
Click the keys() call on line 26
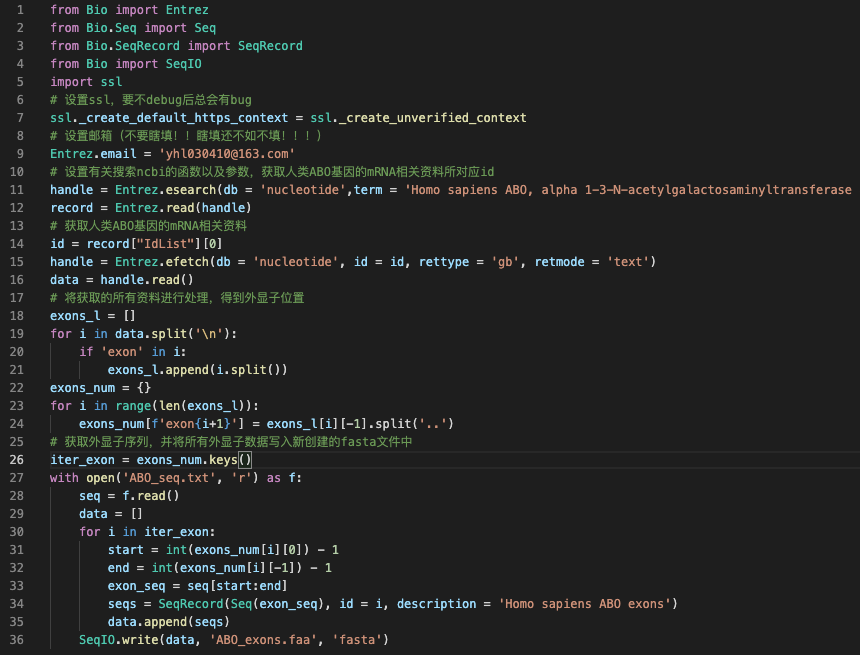230,460
